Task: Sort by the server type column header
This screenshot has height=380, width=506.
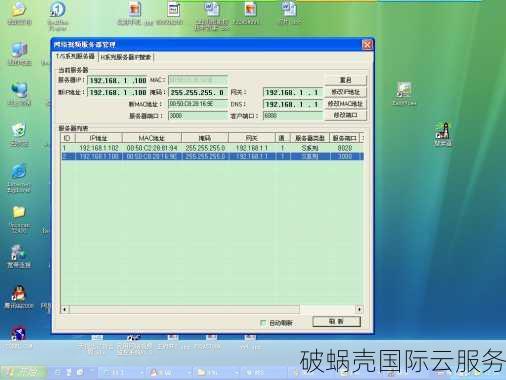Action: [310, 138]
